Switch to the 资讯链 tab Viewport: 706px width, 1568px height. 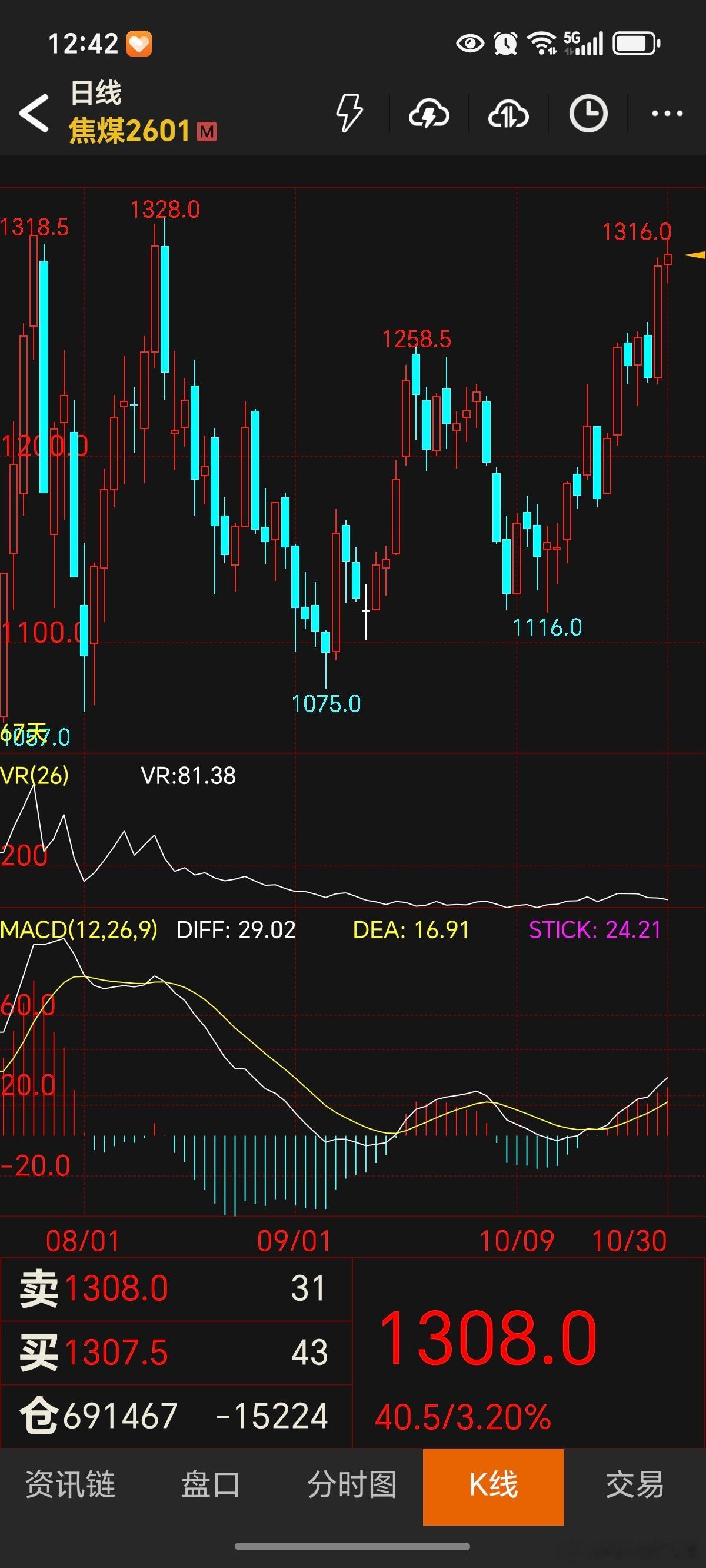(x=70, y=1484)
